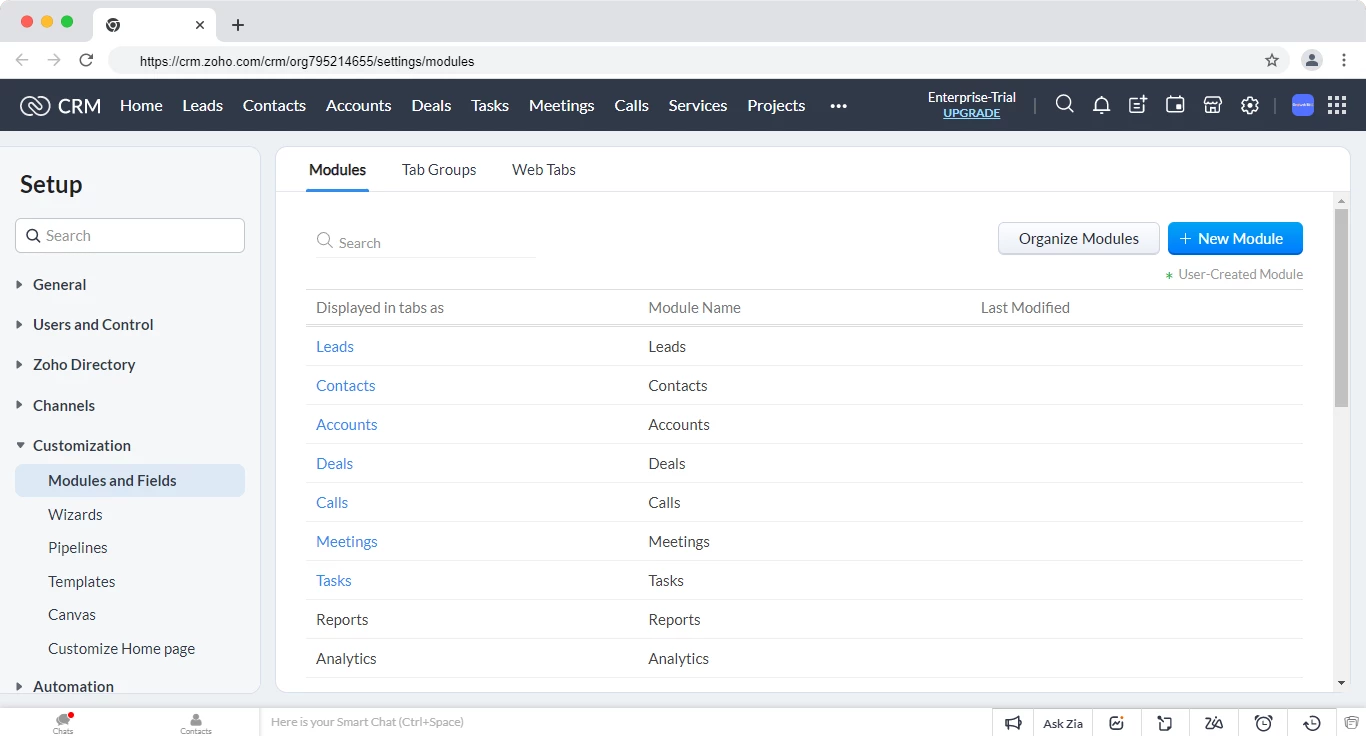Click the Zoho CRM logo icon
Image resolution: width=1366 pixels, height=736 pixels.
coord(35,105)
